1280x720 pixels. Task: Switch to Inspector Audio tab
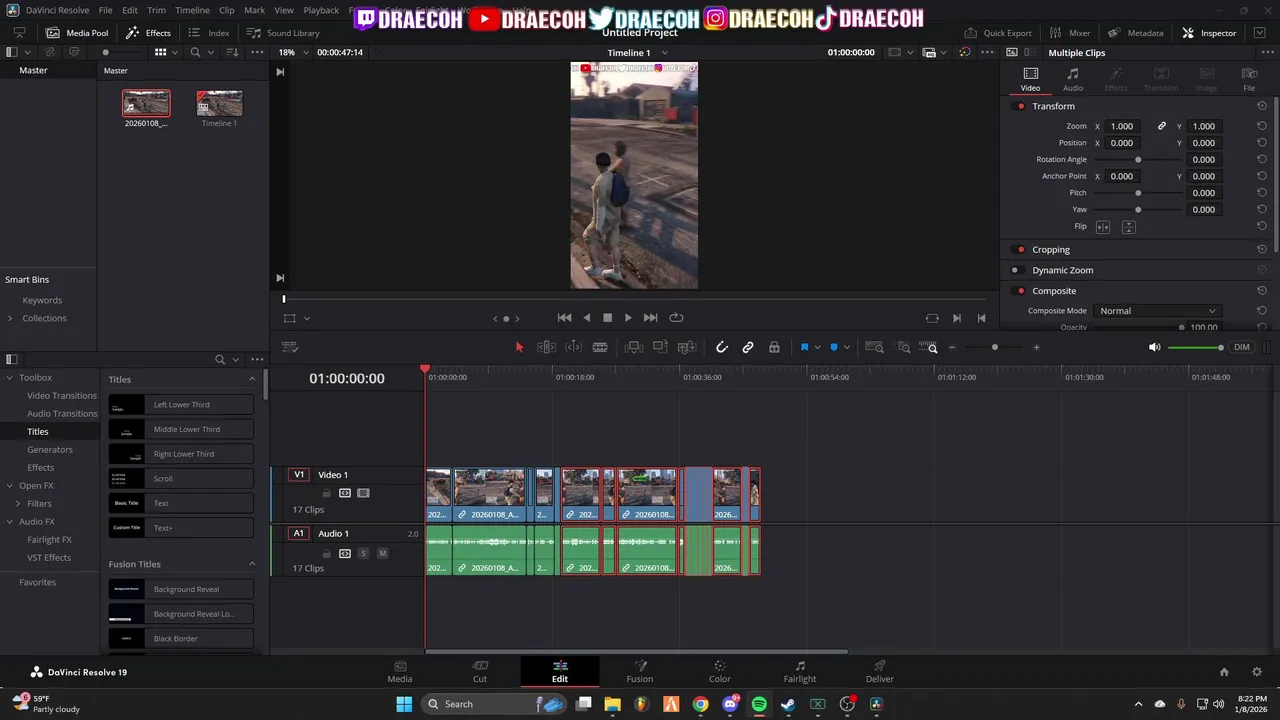pyautogui.click(x=1073, y=79)
